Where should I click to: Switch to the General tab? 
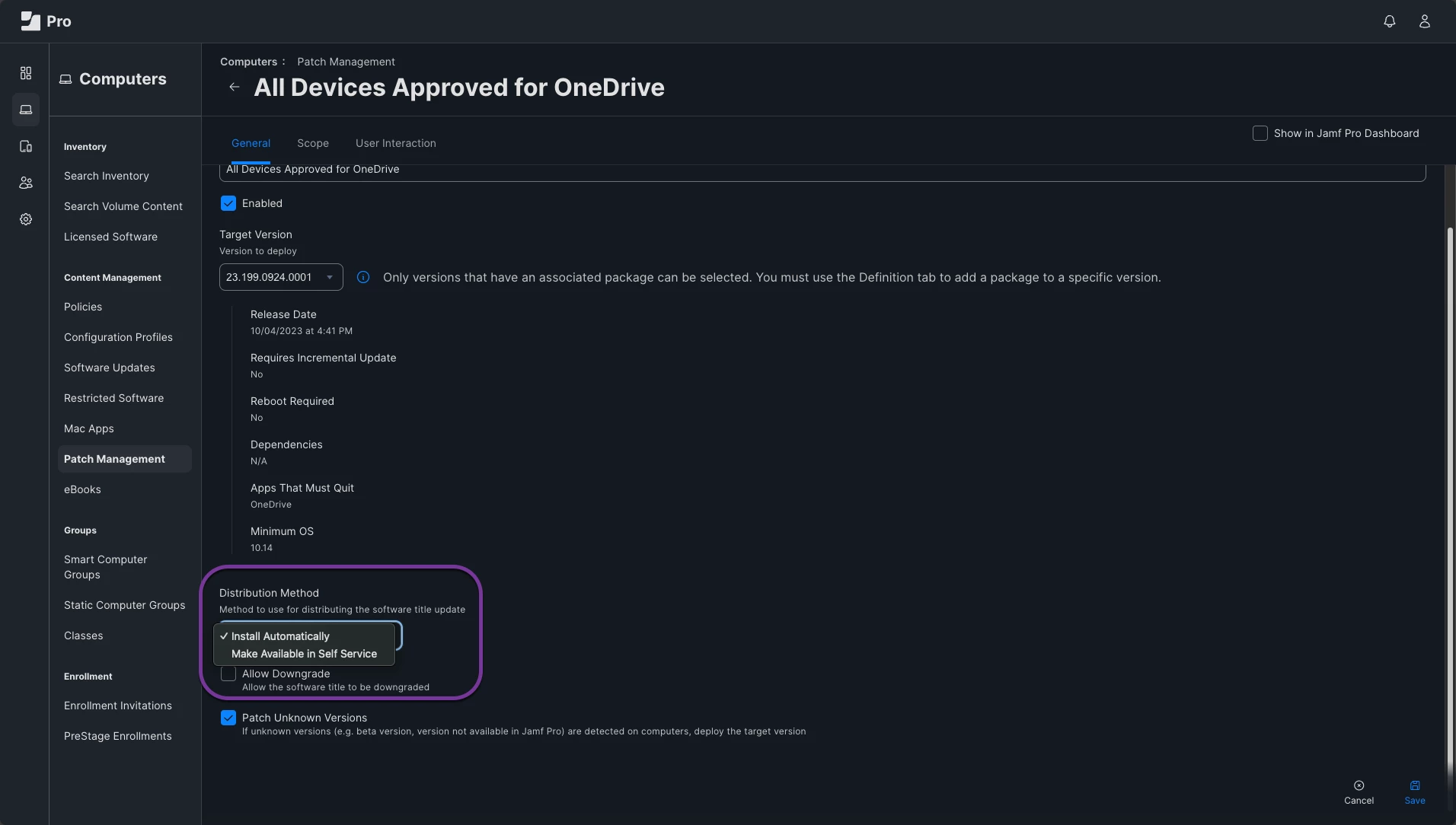tap(251, 143)
